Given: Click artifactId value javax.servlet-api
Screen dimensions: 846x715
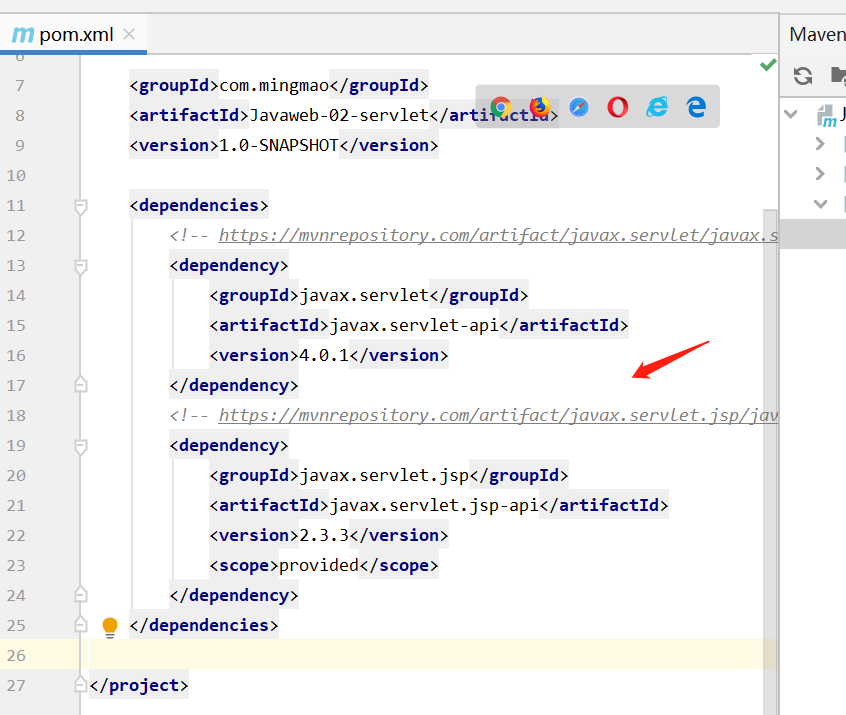Looking at the screenshot, I should coord(414,325).
